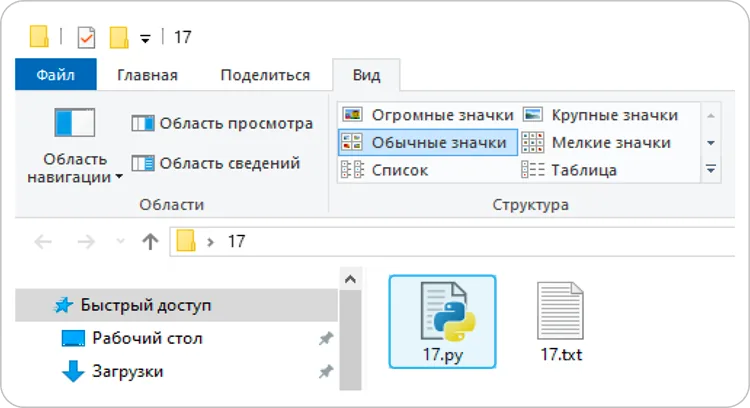Click the New folder icon in quick access toolbar
This screenshot has height=408, width=750.
coord(119,37)
